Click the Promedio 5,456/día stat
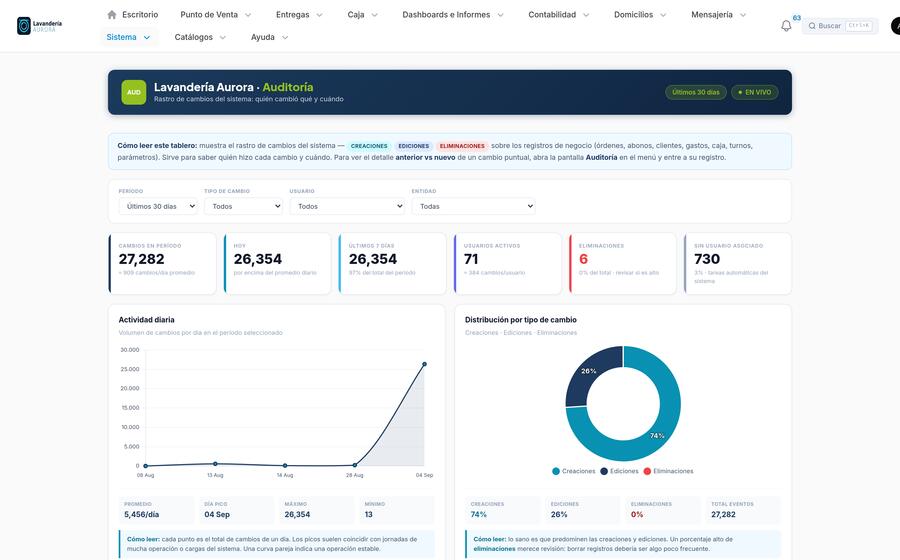This screenshot has height=560, width=900. pyautogui.click(x=156, y=510)
